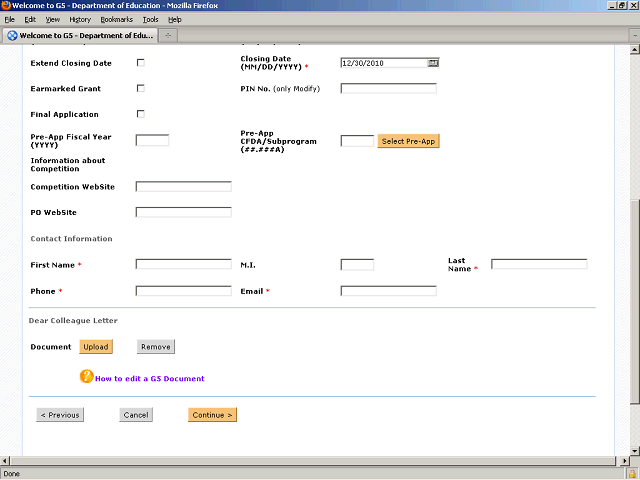Click the Phone input field
Viewport: 640px width, 480px height.
click(184, 291)
